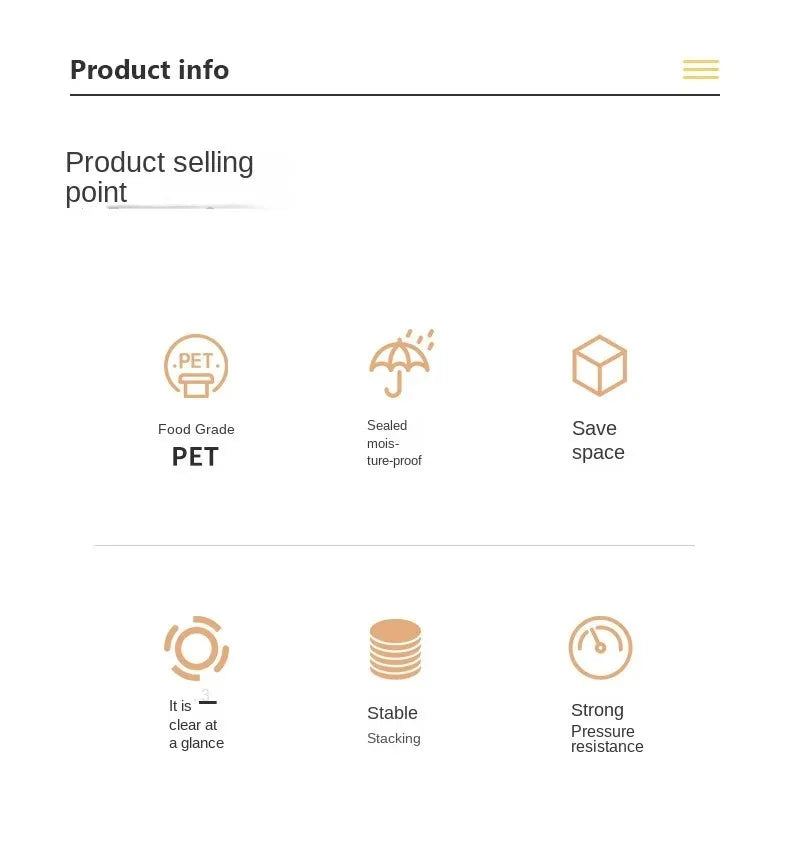790x857 pixels.
Task: Click the umbrella moisture-proof icon
Action: [400, 364]
